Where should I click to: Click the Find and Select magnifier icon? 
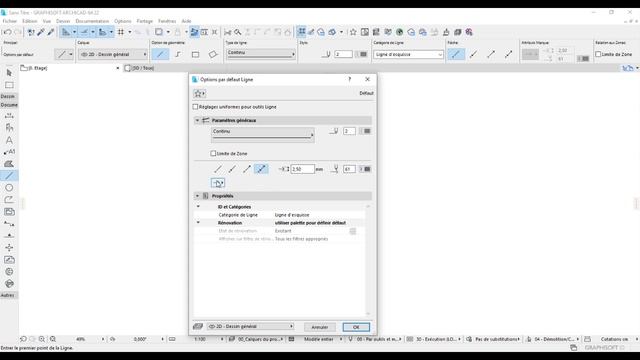pyautogui.click(x=238, y=32)
